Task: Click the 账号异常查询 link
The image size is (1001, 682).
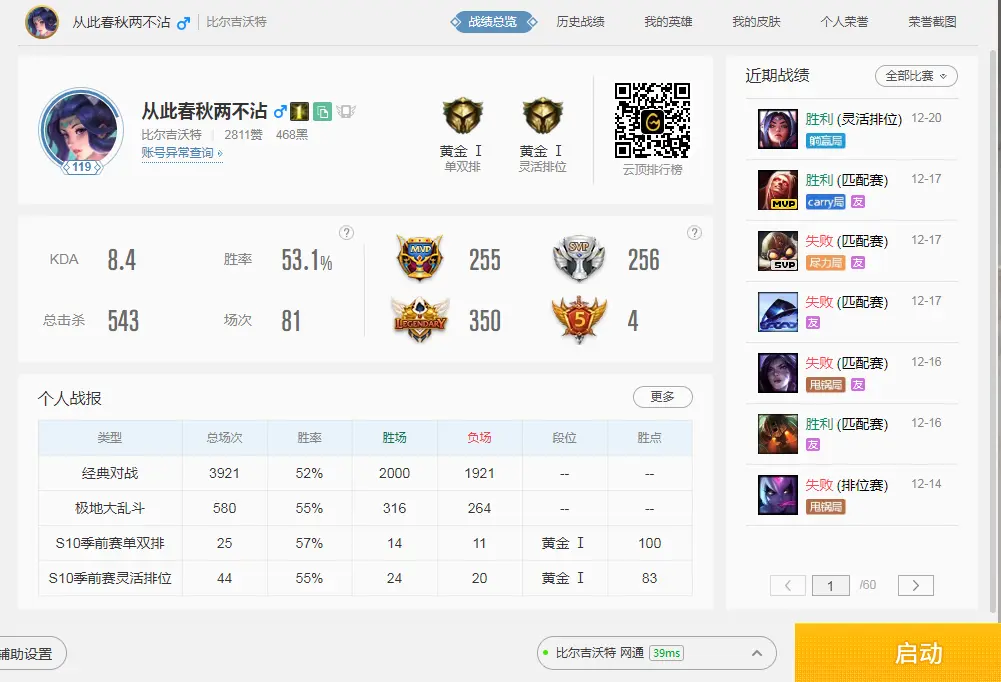Action: [182, 153]
